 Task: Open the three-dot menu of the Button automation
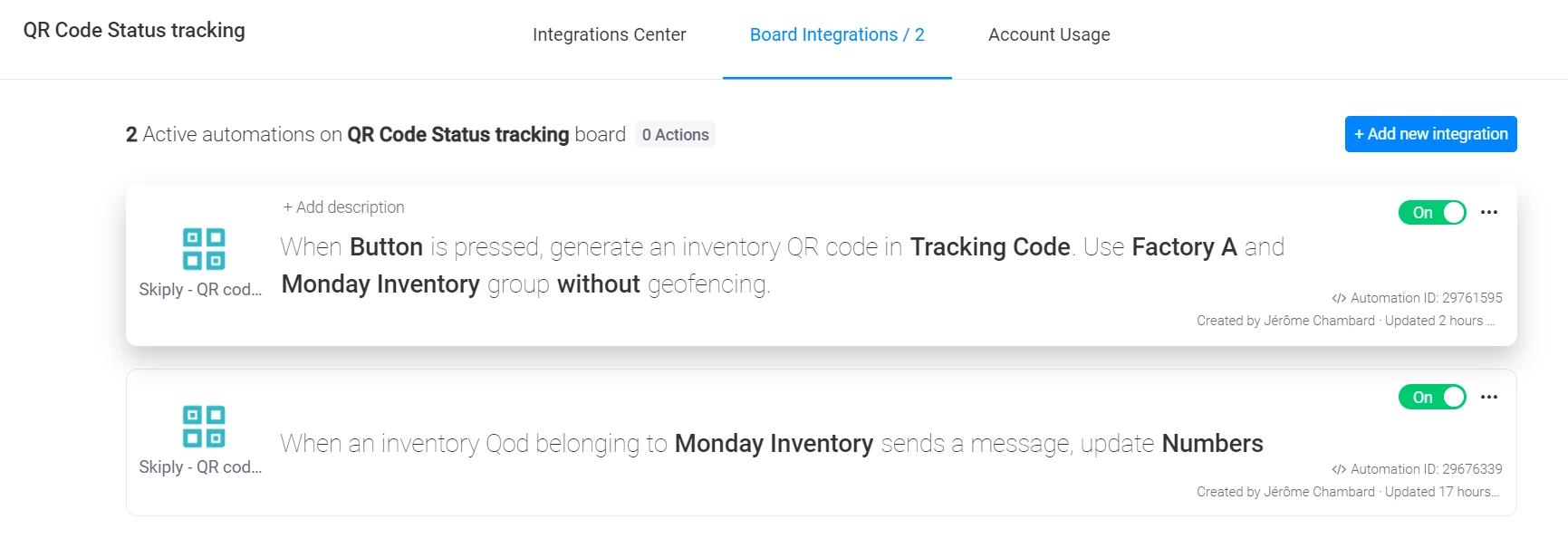[1489, 212]
